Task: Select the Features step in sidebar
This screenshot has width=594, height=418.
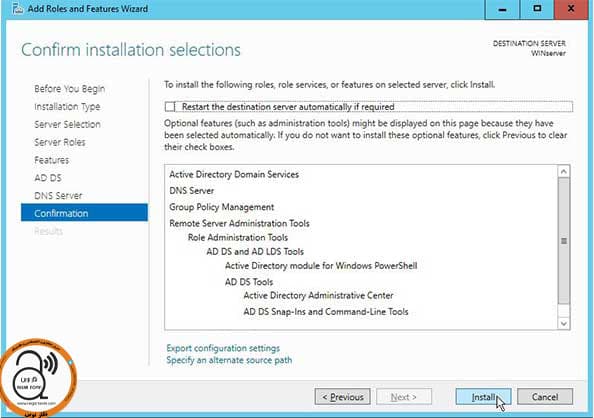Action: click(52, 160)
